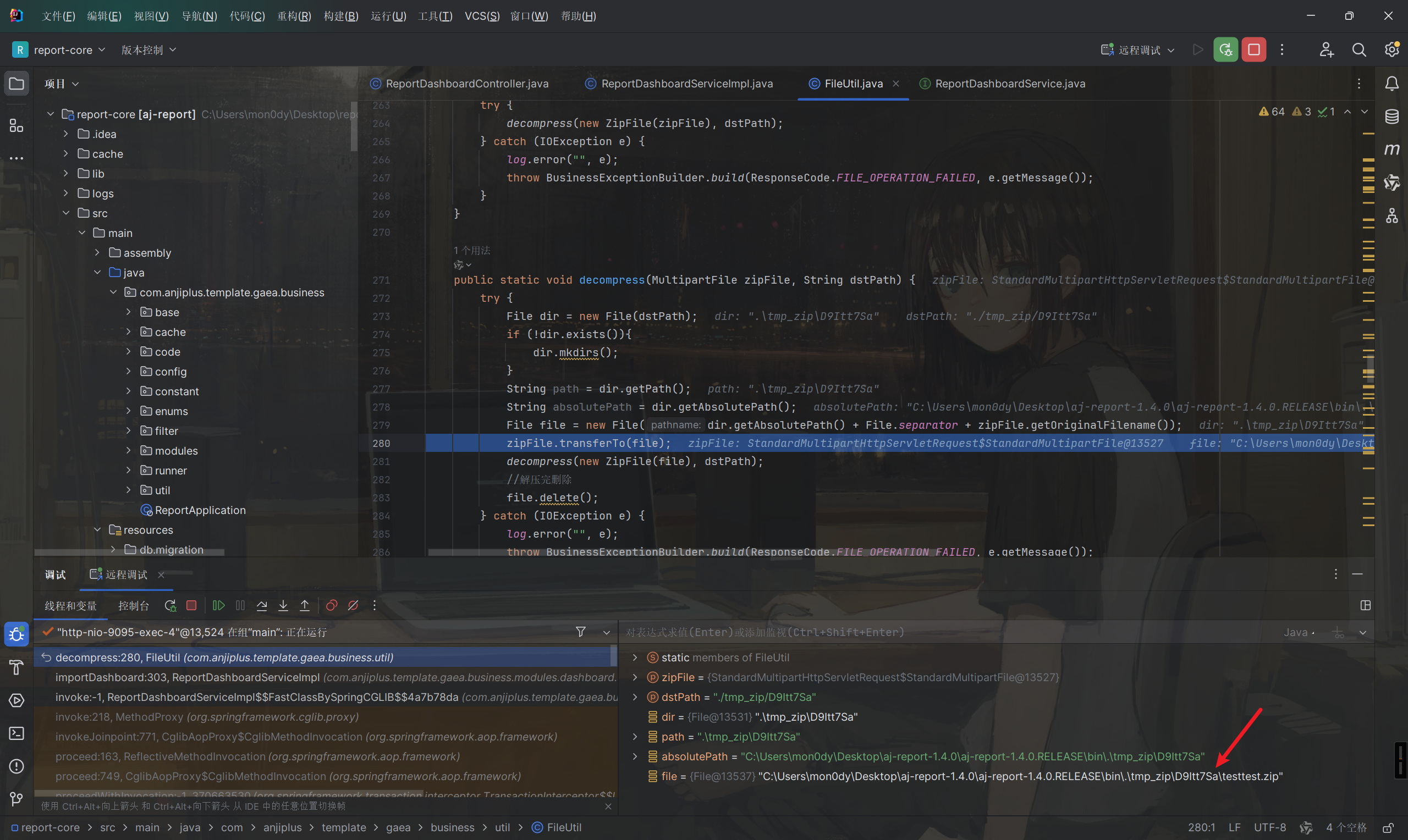1408x840 pixels.
Task: Open the Git tool window icon
Action: (x=16, y=799)
